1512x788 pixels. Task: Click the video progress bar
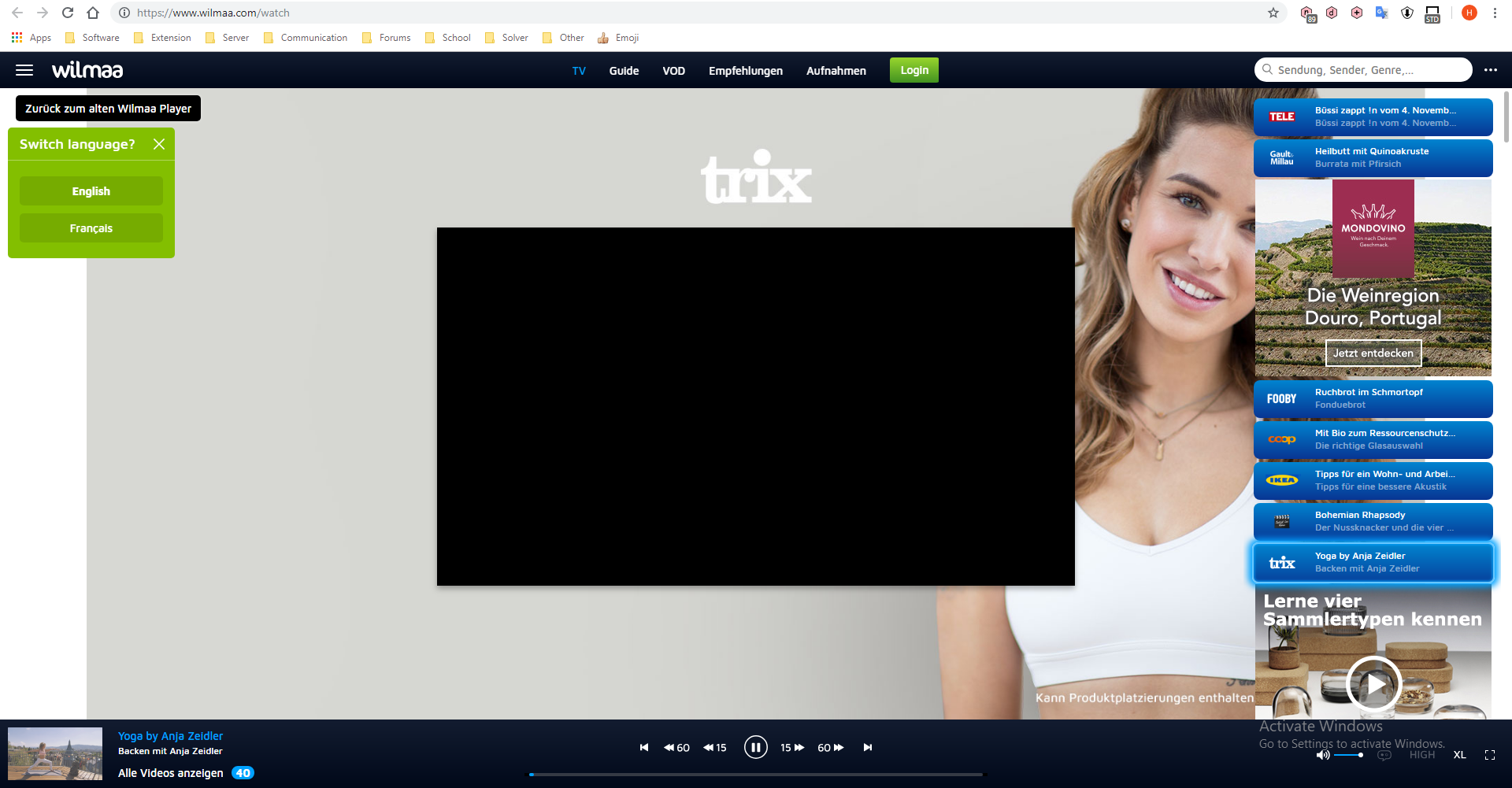coord(756,775)
